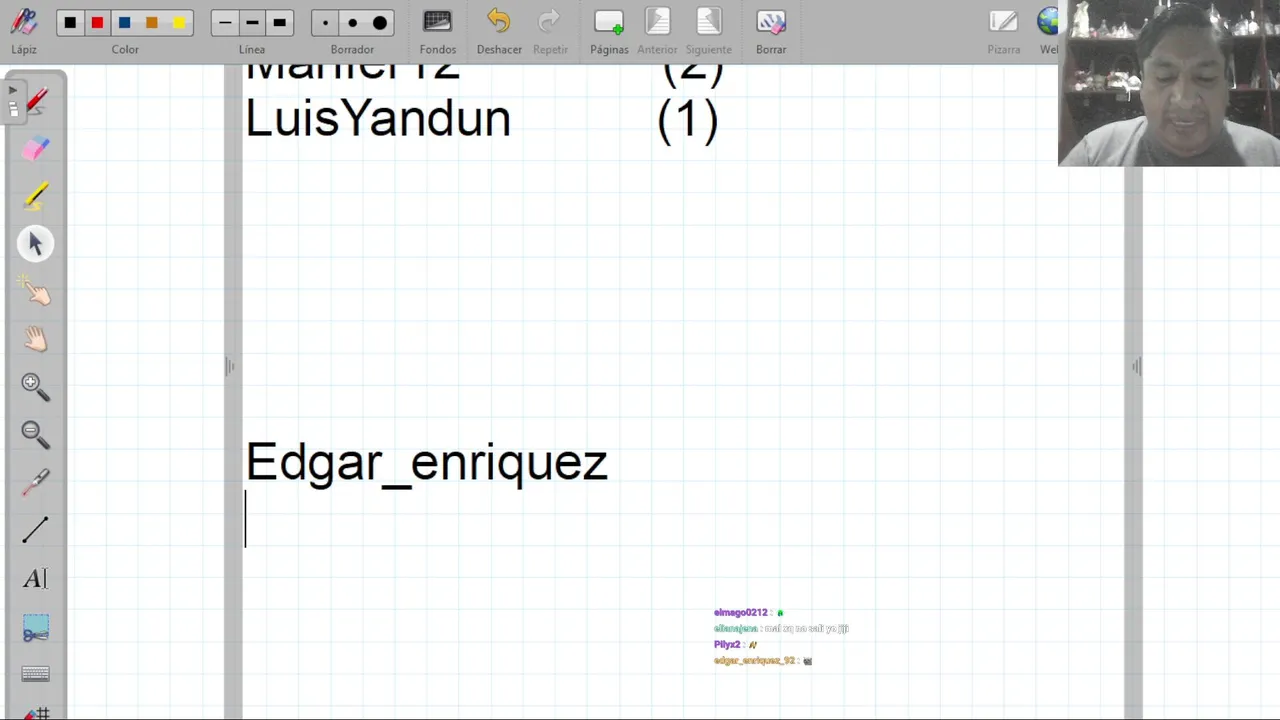Screen dimensions: 1280x720
Task: Choose the thick line width
Action: click(x=279, y=23)
